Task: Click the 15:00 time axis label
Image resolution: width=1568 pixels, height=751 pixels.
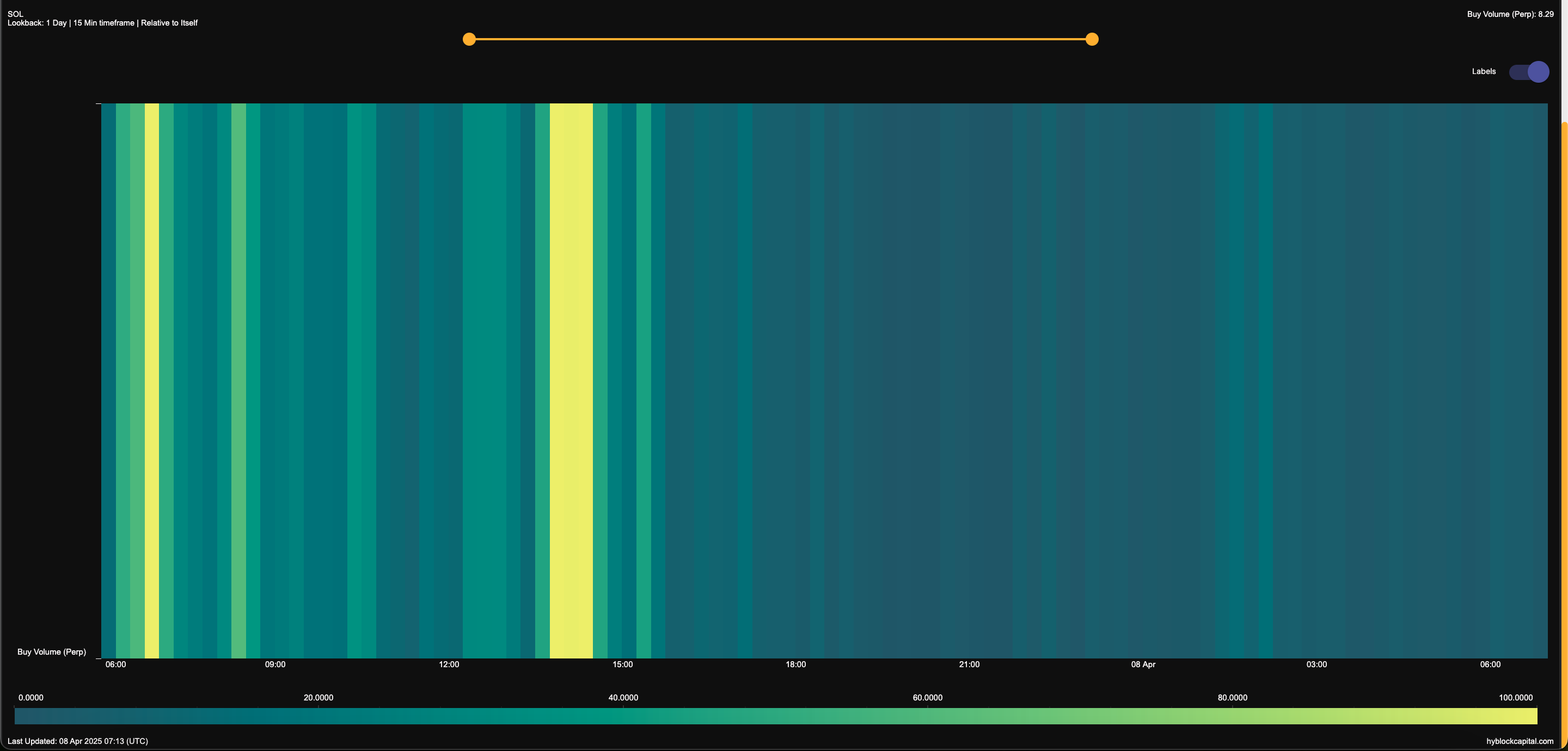Action: (623, 664)
